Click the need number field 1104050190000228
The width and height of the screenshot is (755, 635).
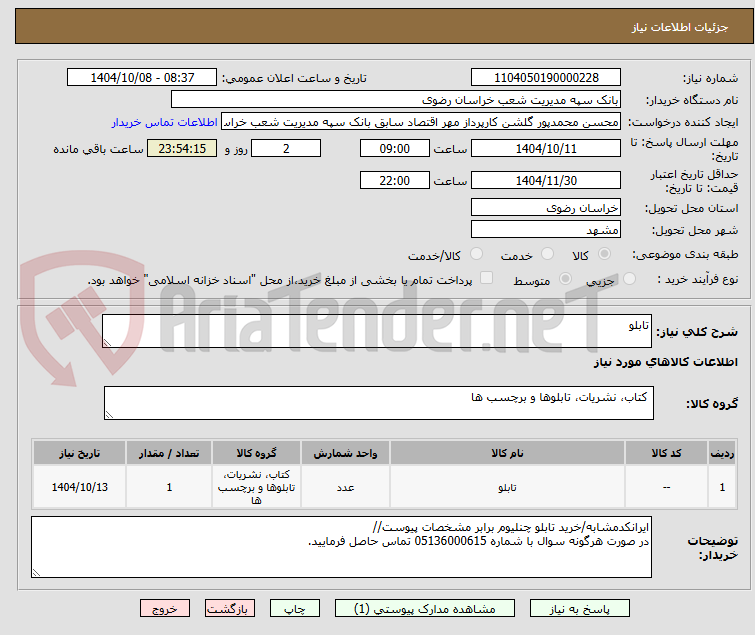tap(546, 78)
